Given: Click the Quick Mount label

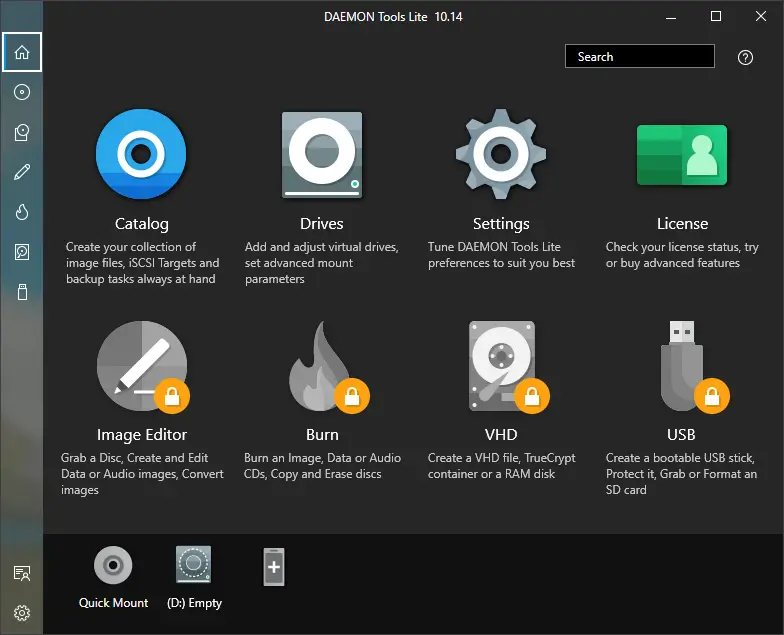Looking at the screenshot, I should click(x=114, y=602).
